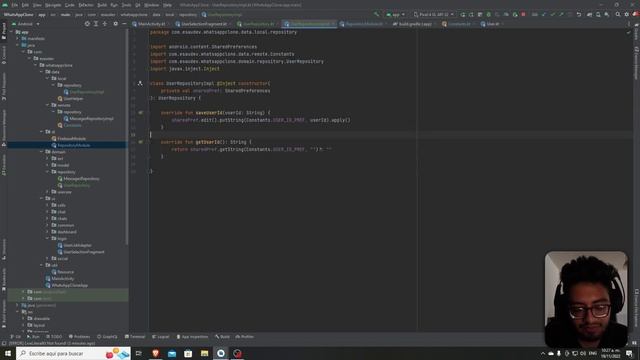Click override gutter icon beside saveUserId
This screenshot has height=360, width=640.
(140, 113)
